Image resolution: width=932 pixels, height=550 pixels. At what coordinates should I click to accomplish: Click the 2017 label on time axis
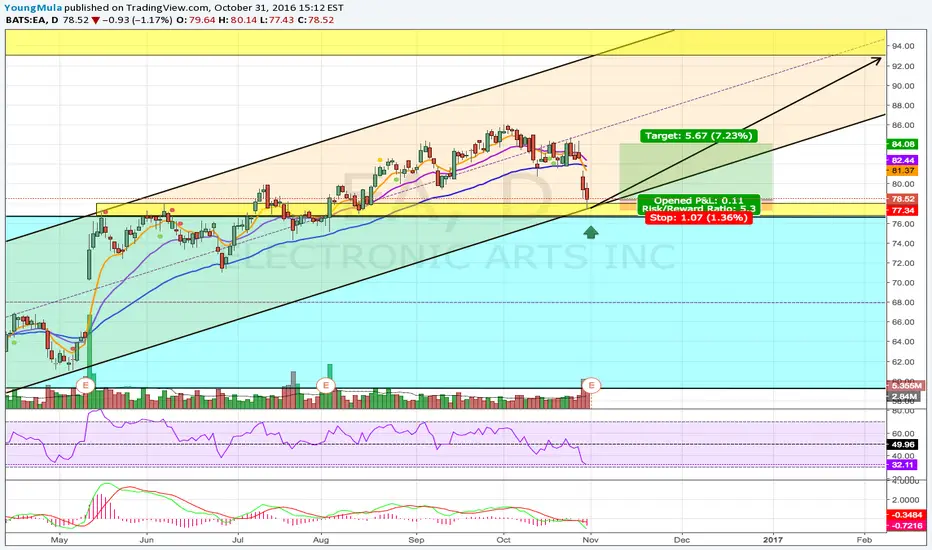click(x=773, y=540)
